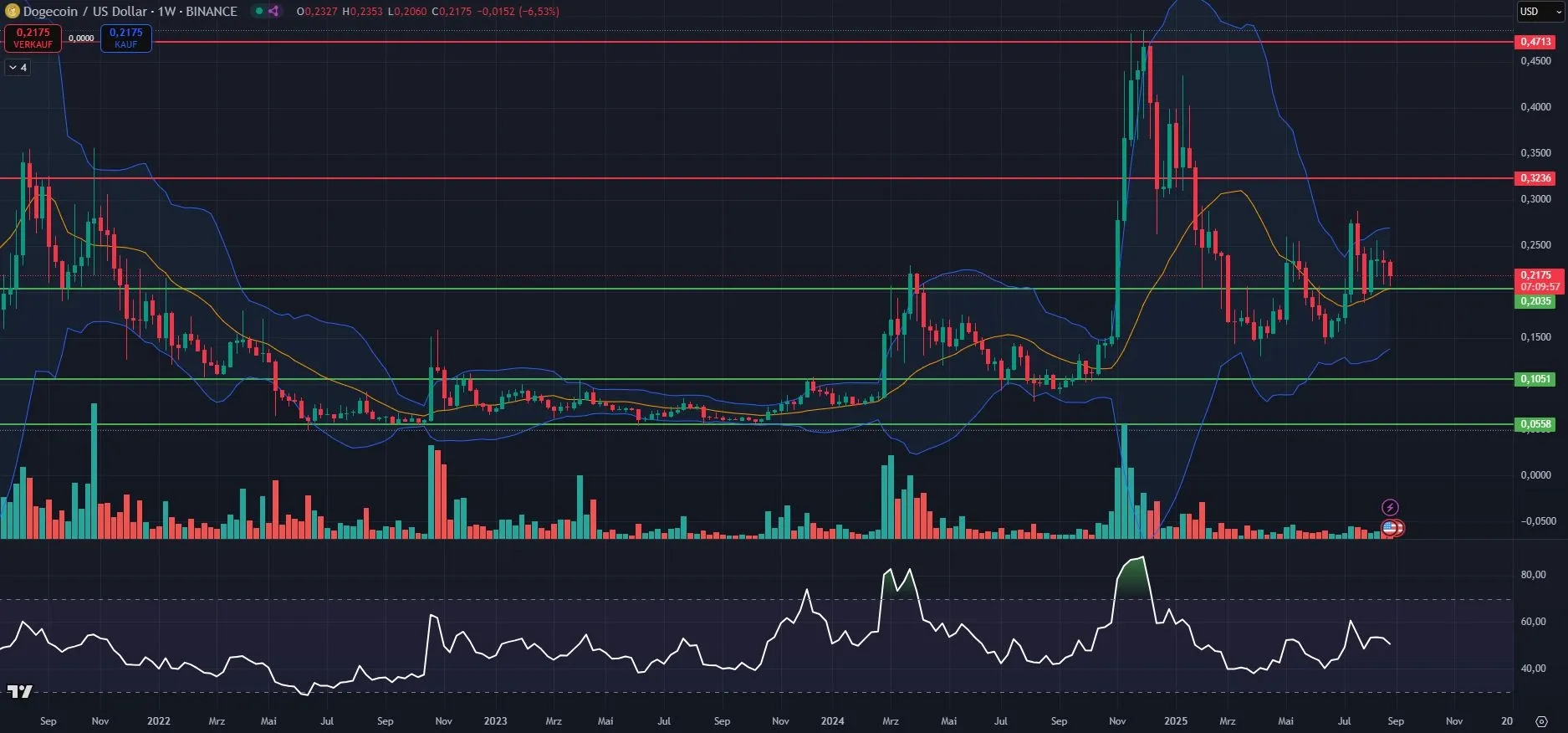This screenshot has width=1568, height=733.
Task: Click the red 0,3236 price level label
Action: click(x=1535, y=178)
